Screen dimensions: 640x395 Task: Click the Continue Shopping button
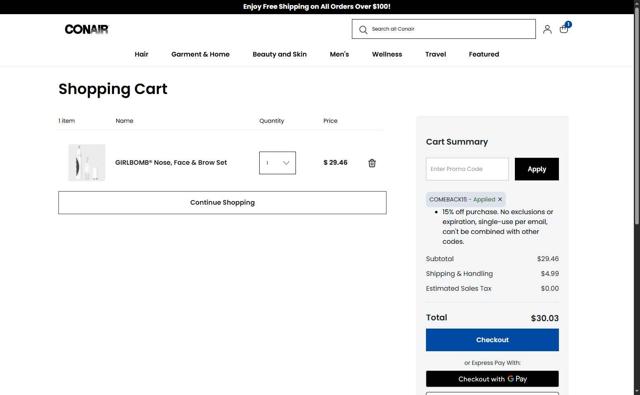pos(222,202)
